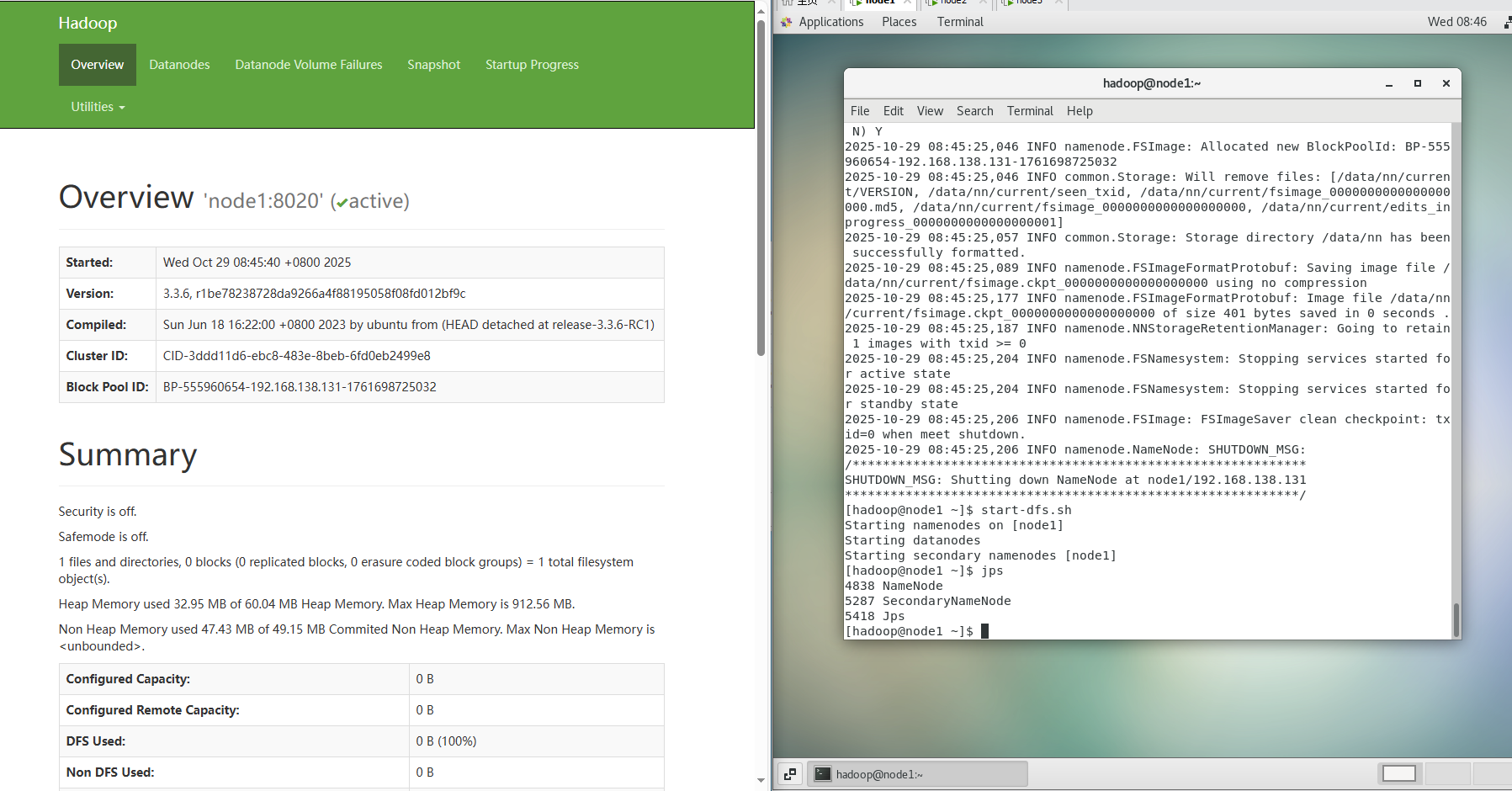This screenshot has height=791, width=1512.
Task: Click 'Starting datanodes' line in terminal
Action: tap(913, 540)
